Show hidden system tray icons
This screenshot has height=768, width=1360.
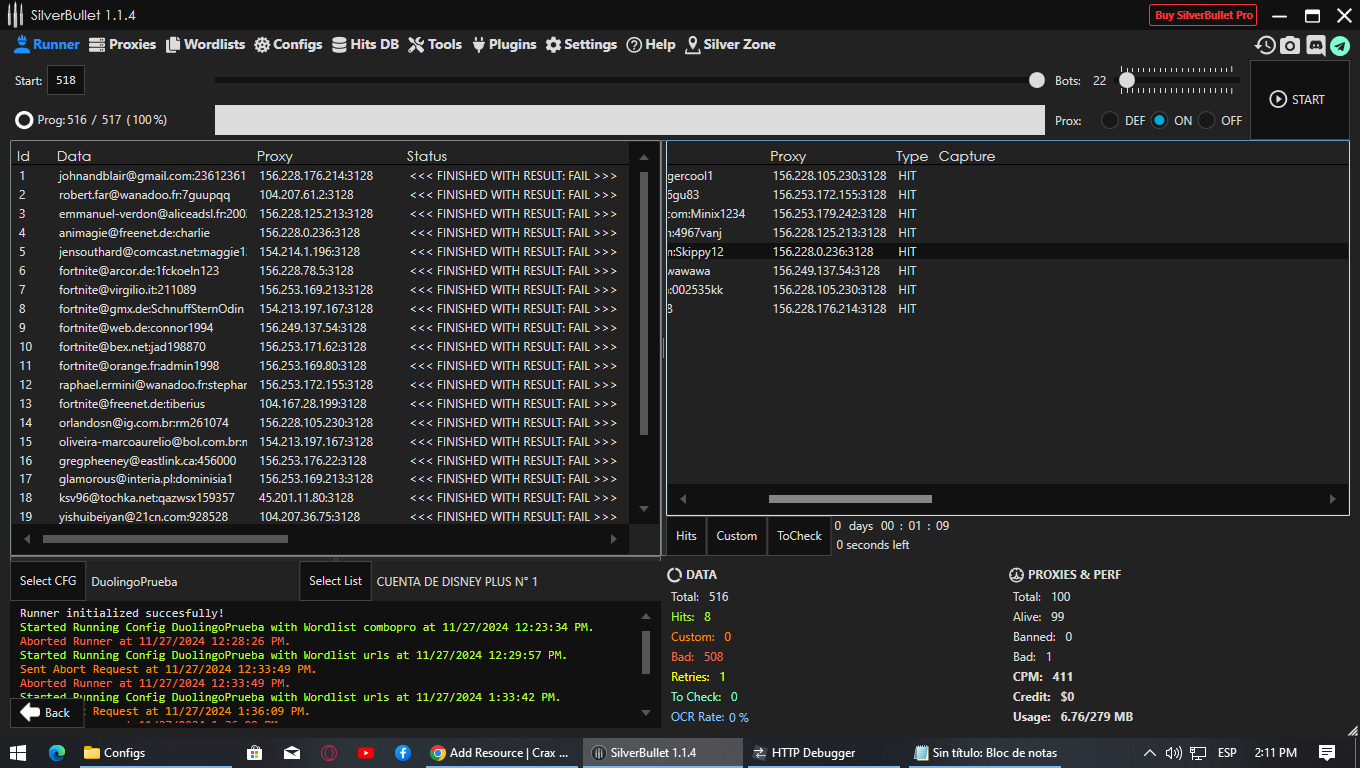1149,753
